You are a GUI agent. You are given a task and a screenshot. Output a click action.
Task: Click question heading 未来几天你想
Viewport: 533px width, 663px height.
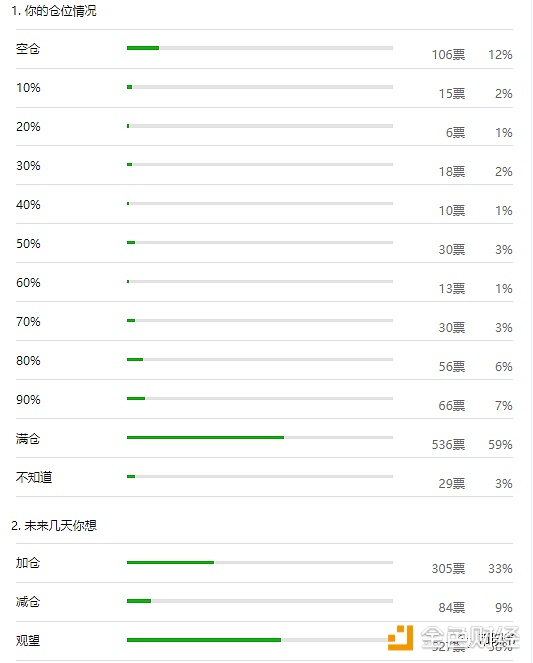[x=54, y=526]
